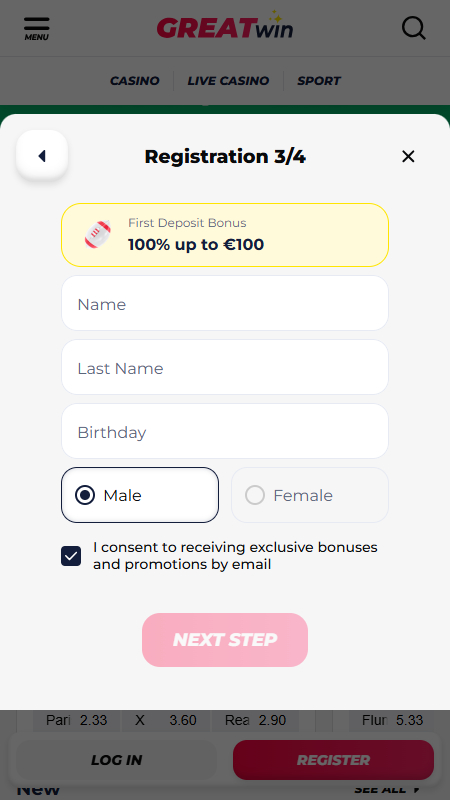The image size is (450, 800).
Task: Open the Birthday field
Action: pos(225,431)
